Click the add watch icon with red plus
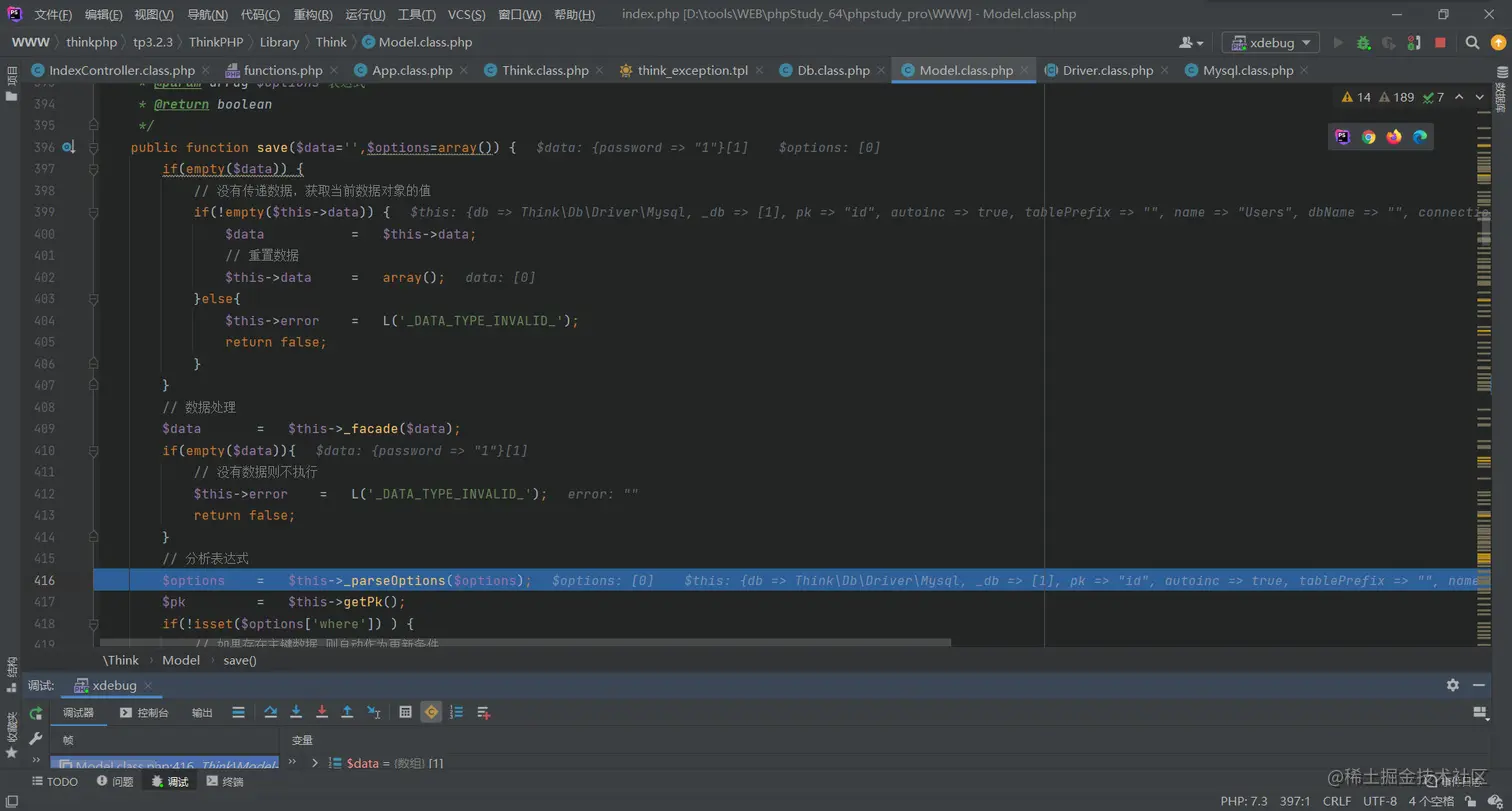Viewport: 1512px width, 811px height. 483,712
